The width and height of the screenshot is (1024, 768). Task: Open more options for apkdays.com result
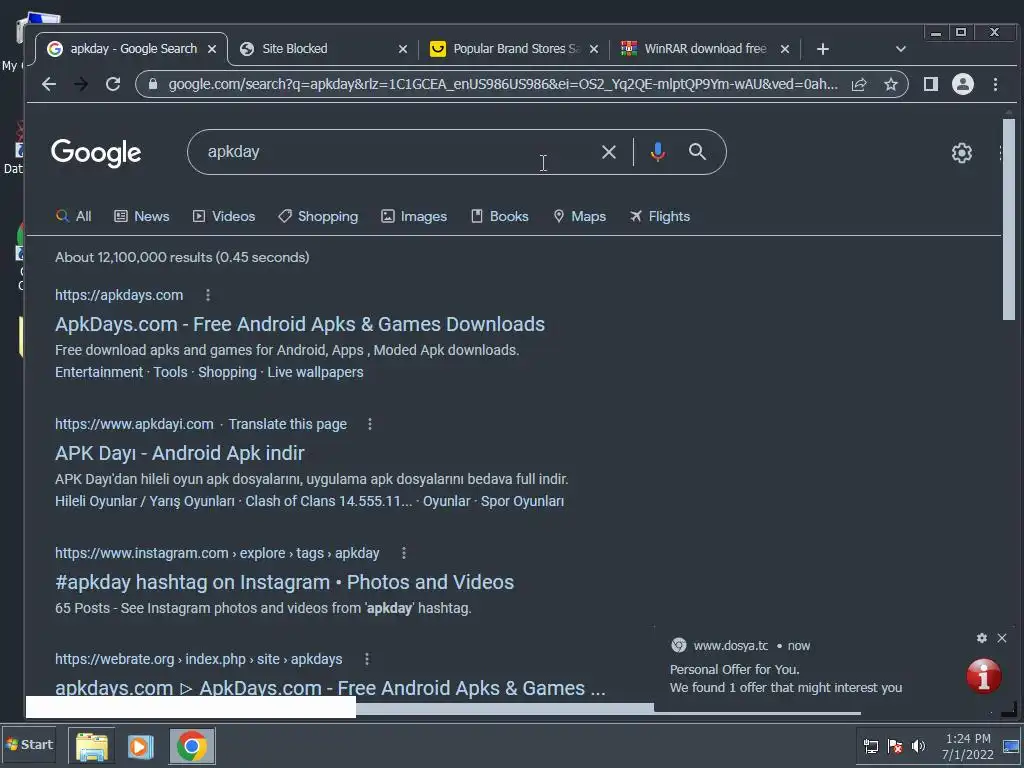point(208,295)
